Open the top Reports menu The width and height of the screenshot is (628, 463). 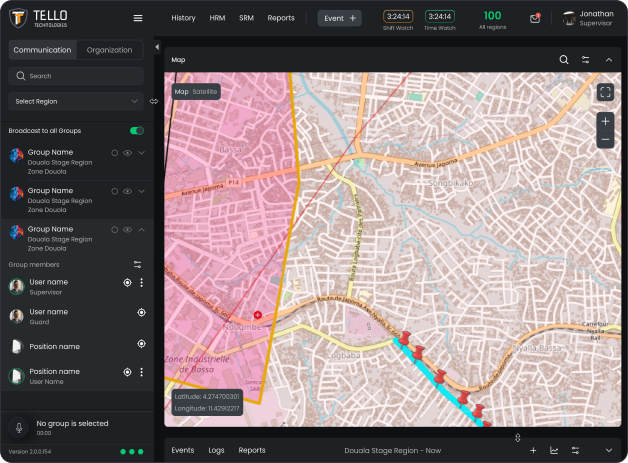[x=281, y=18]
